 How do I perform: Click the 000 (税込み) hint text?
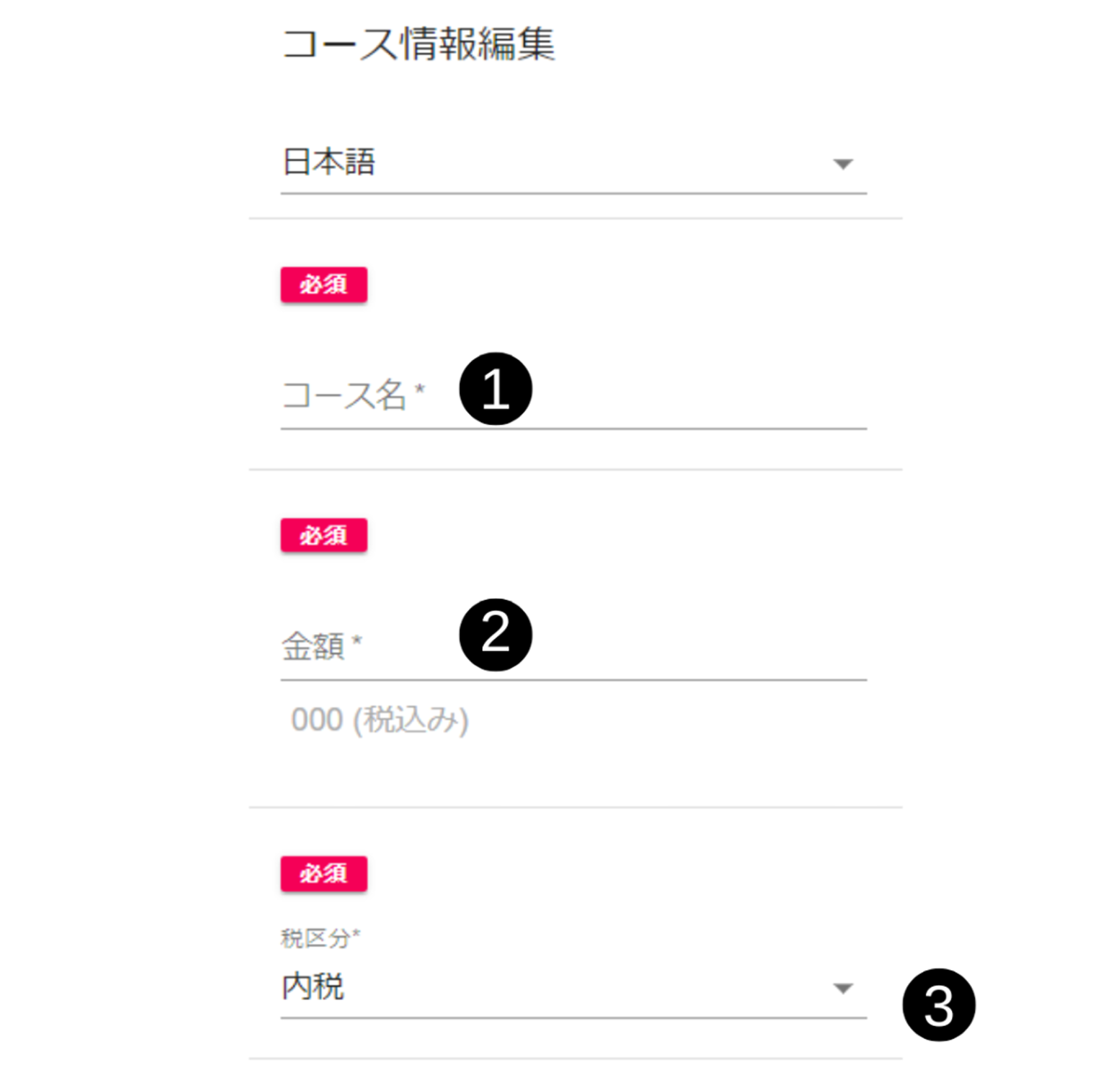point(380,720)
